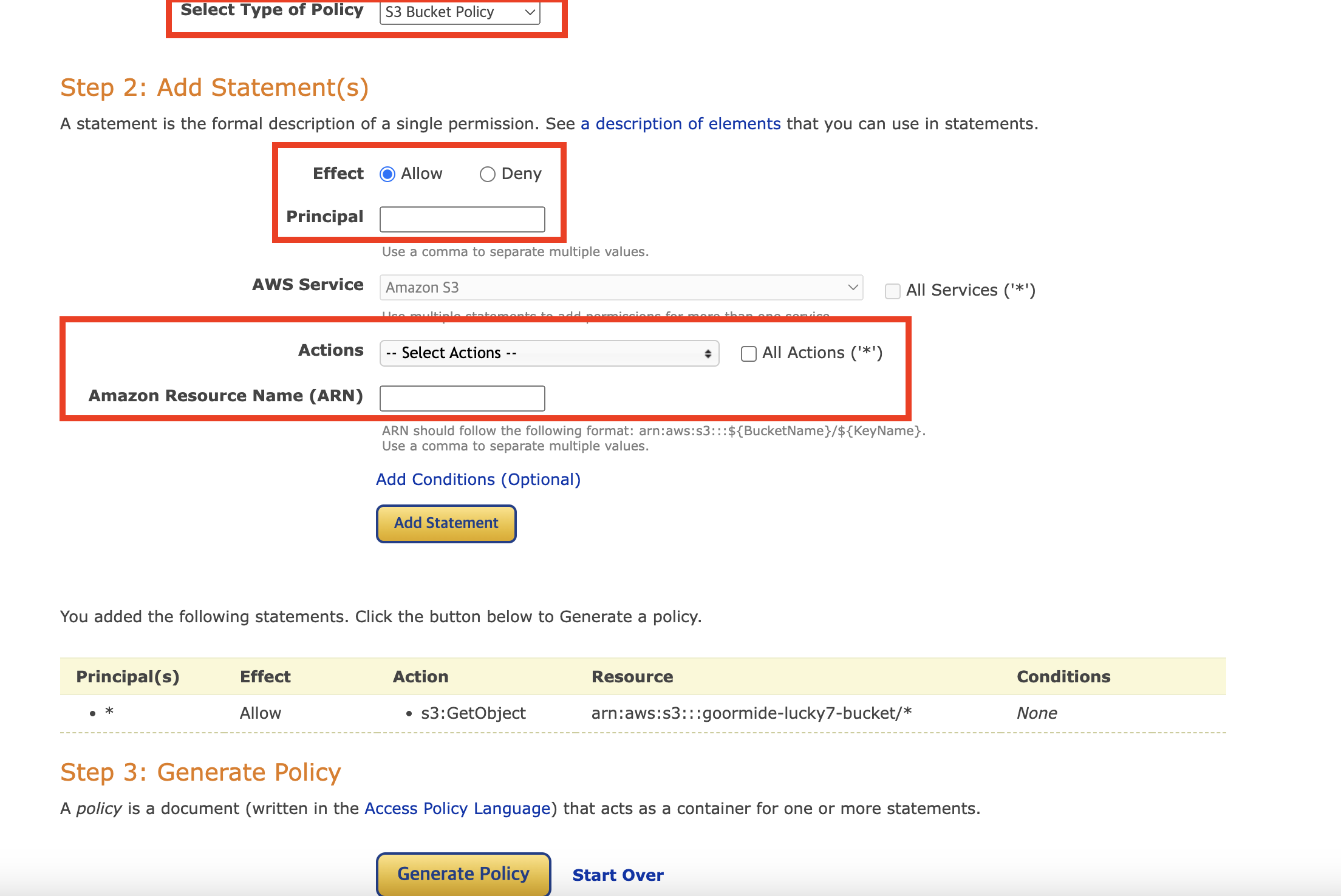The width and height of the screenshot is (1341, 896).
Task: Click the Select Actions stepper arrows icon
Action: click(x=708, y=353)
